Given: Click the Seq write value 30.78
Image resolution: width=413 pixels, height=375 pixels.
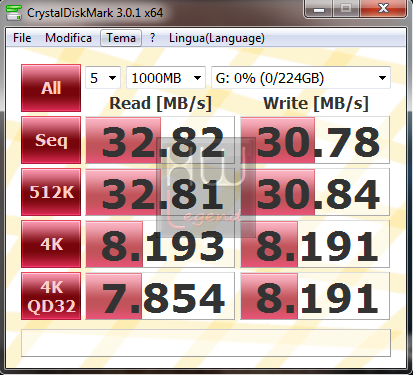Looking at the screenshot, I should tap(315, 140).
